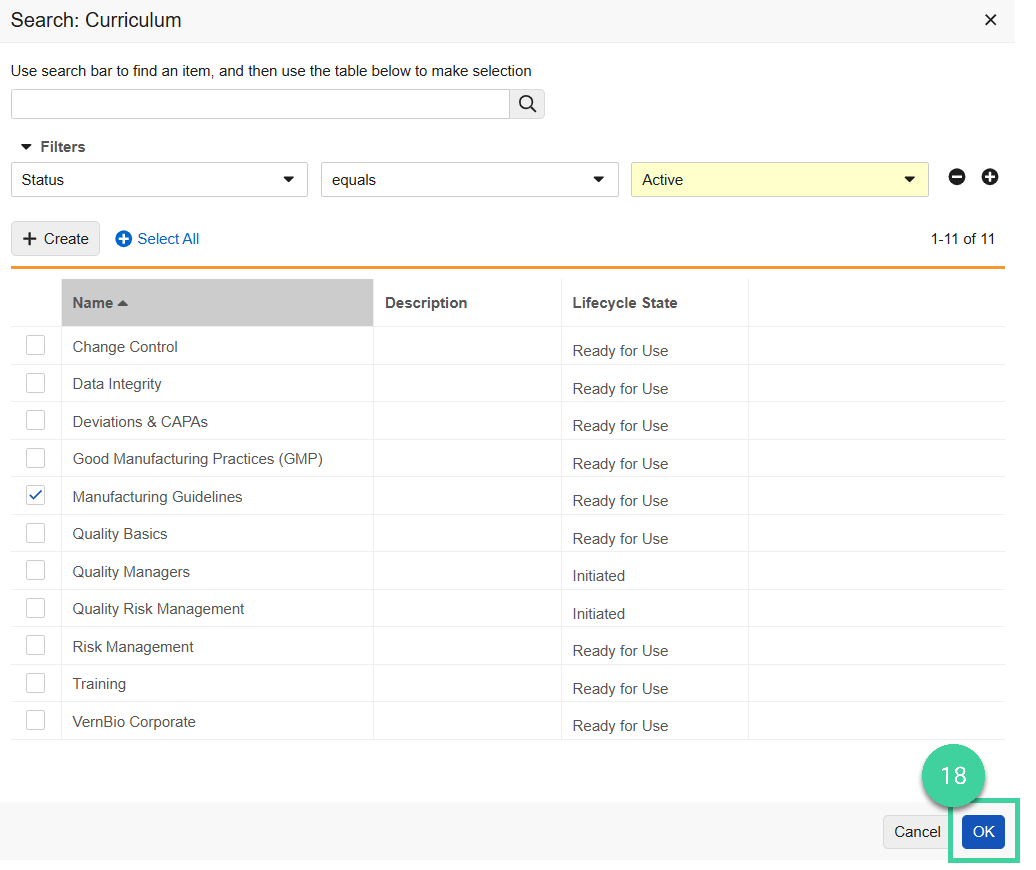Check the Change Control checkbox

click(x=36, y=346)
